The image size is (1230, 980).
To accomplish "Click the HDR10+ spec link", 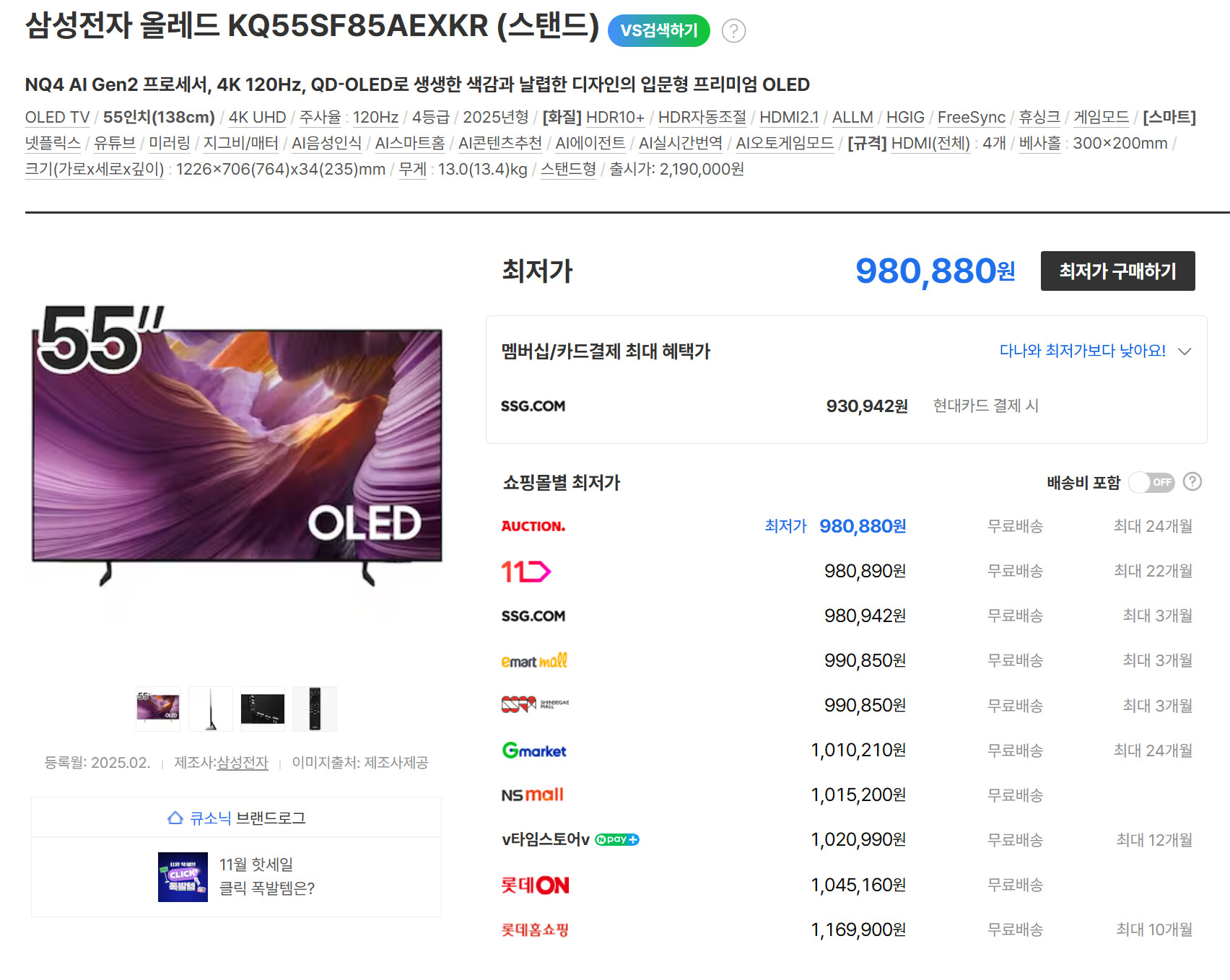I will 615,118.
